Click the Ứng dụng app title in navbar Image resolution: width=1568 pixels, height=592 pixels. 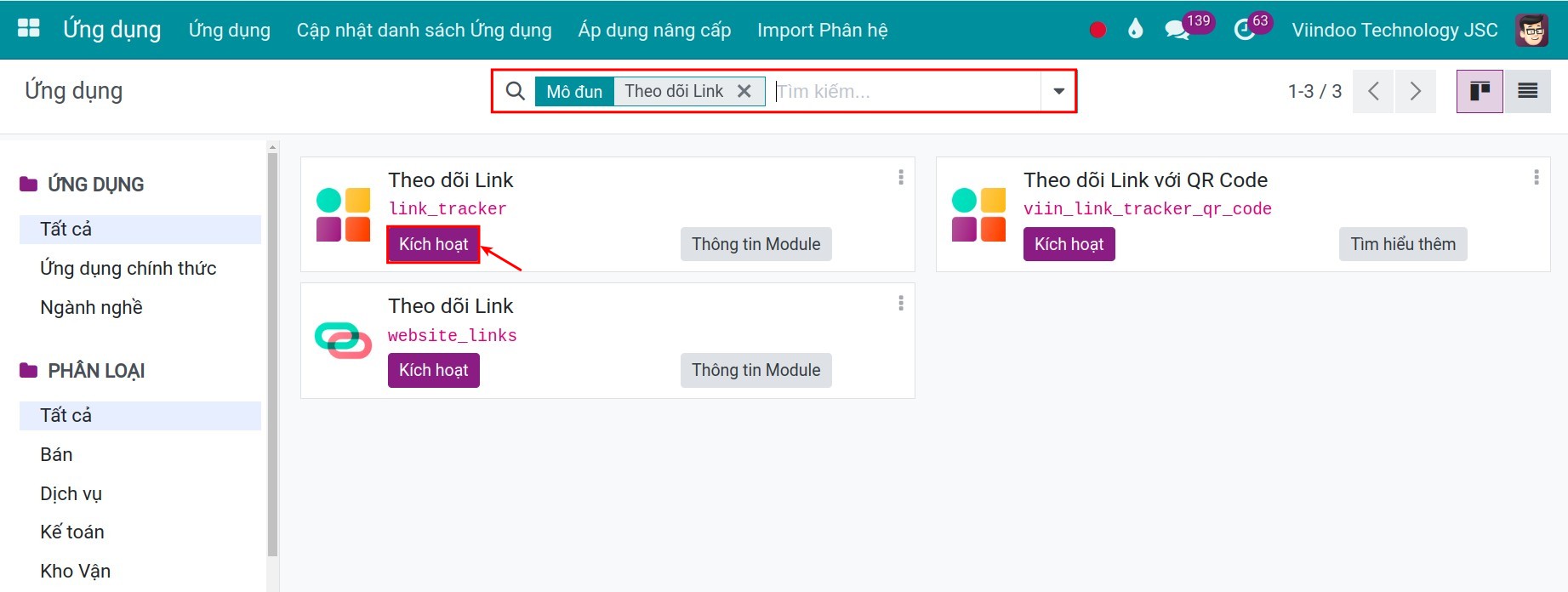112,29
